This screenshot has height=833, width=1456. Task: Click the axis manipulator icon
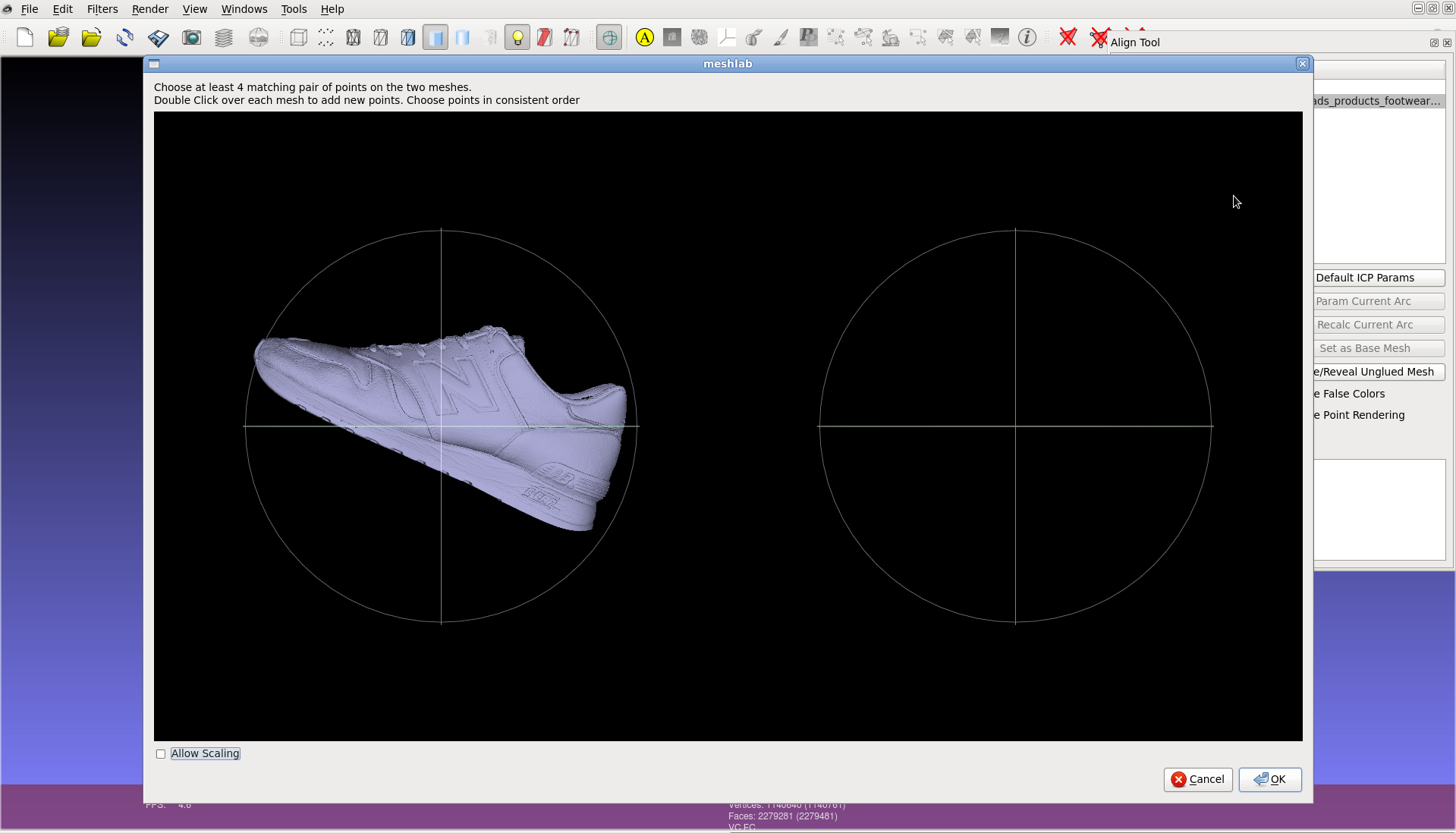click(727, 37)
